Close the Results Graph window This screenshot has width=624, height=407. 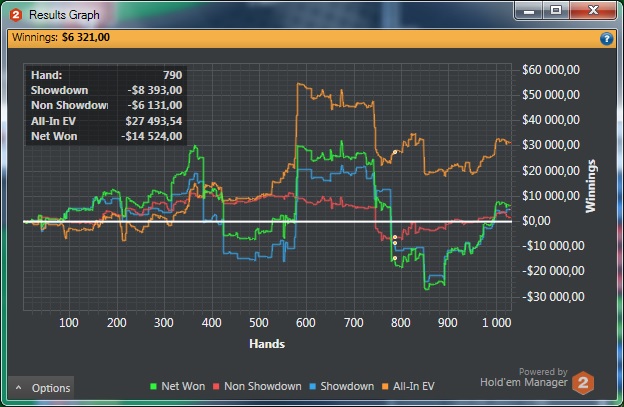pos(593,11)
